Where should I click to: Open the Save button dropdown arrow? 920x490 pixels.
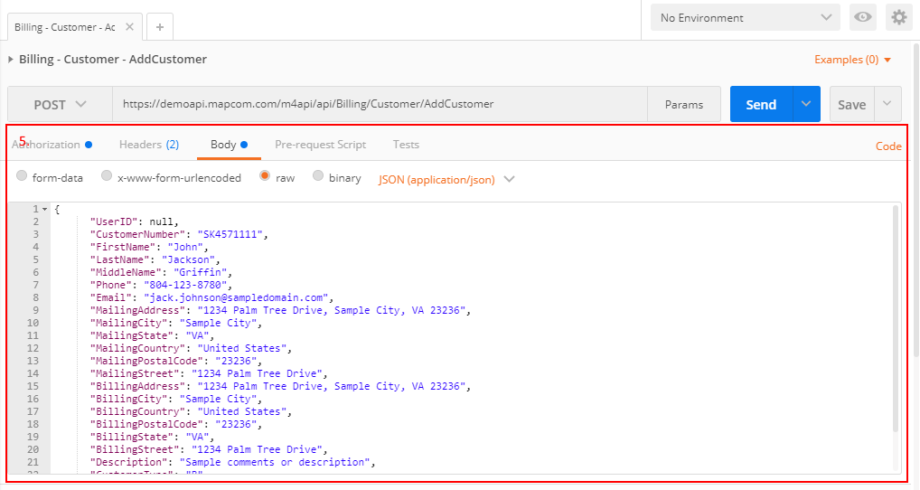887,104
